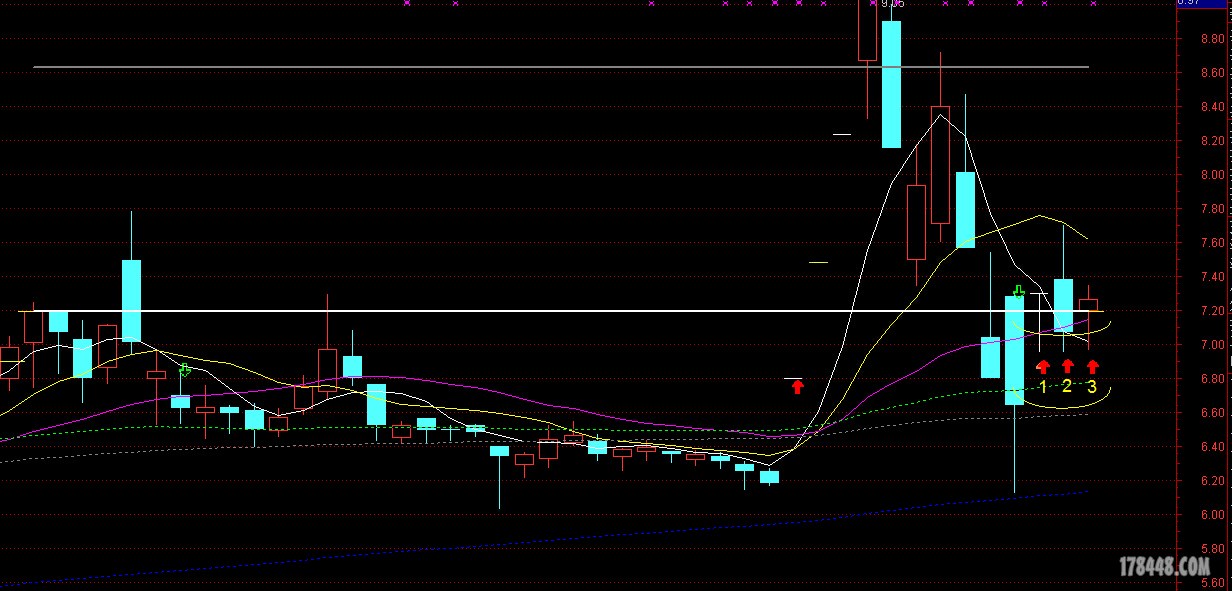Select the yellow number 3 annotation
Image resolution: width=1232 pixels, height=591 pixels.
coord(1092,387)
